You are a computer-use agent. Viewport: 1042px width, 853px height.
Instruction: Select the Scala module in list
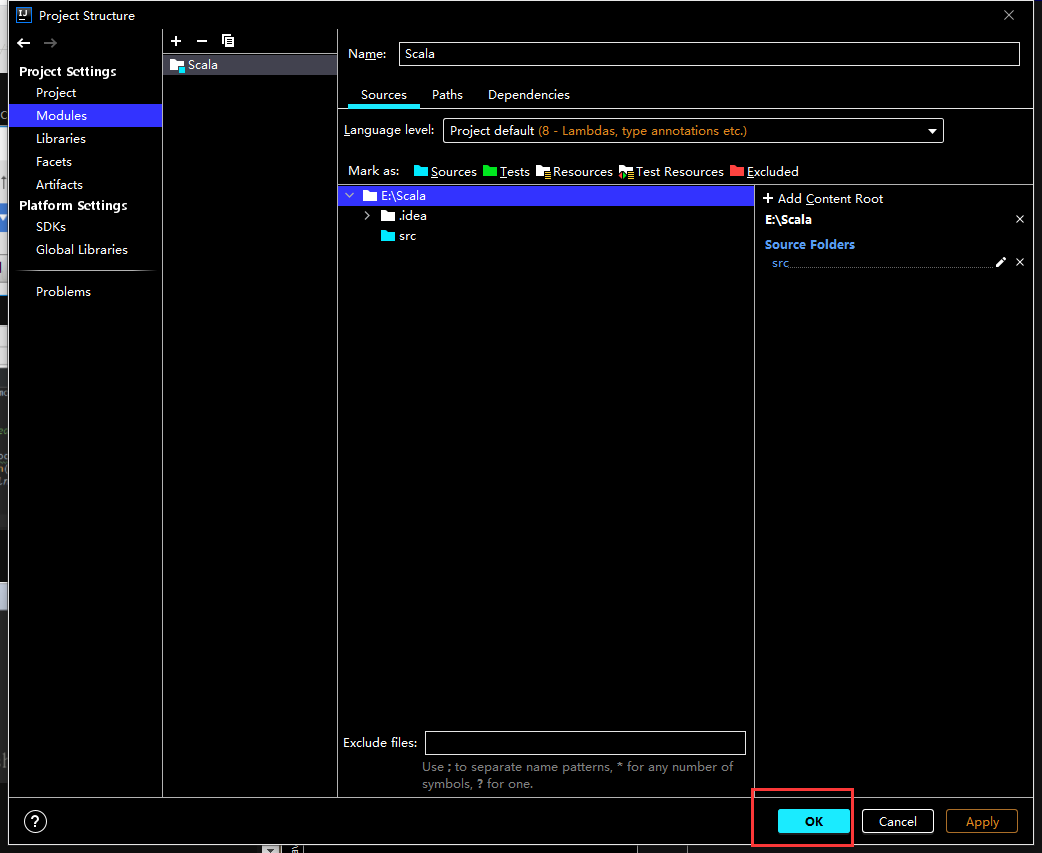tap(250, 64)
